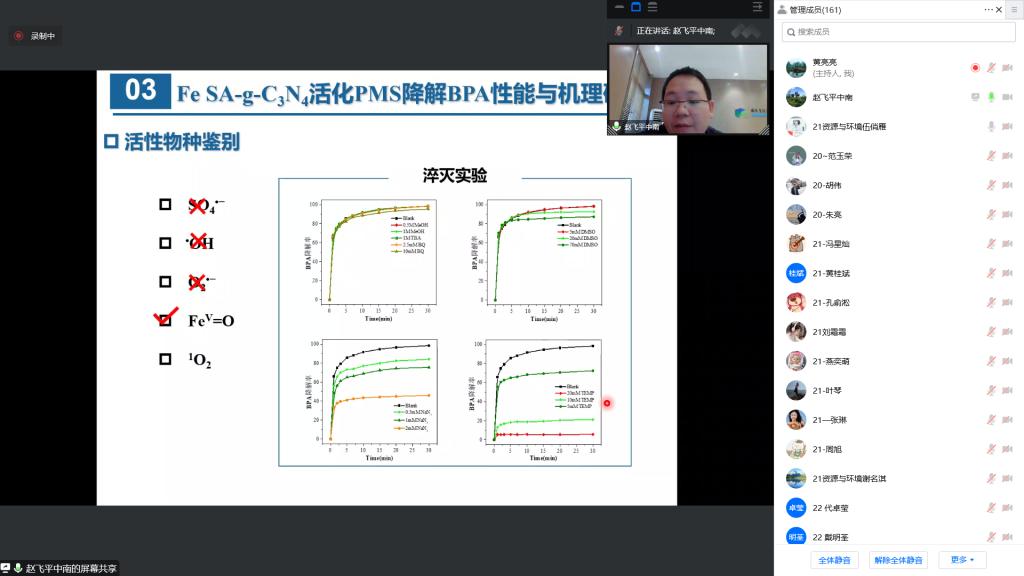
Task: Click the speaker's video thumbnail
Action: click(687, 89)
